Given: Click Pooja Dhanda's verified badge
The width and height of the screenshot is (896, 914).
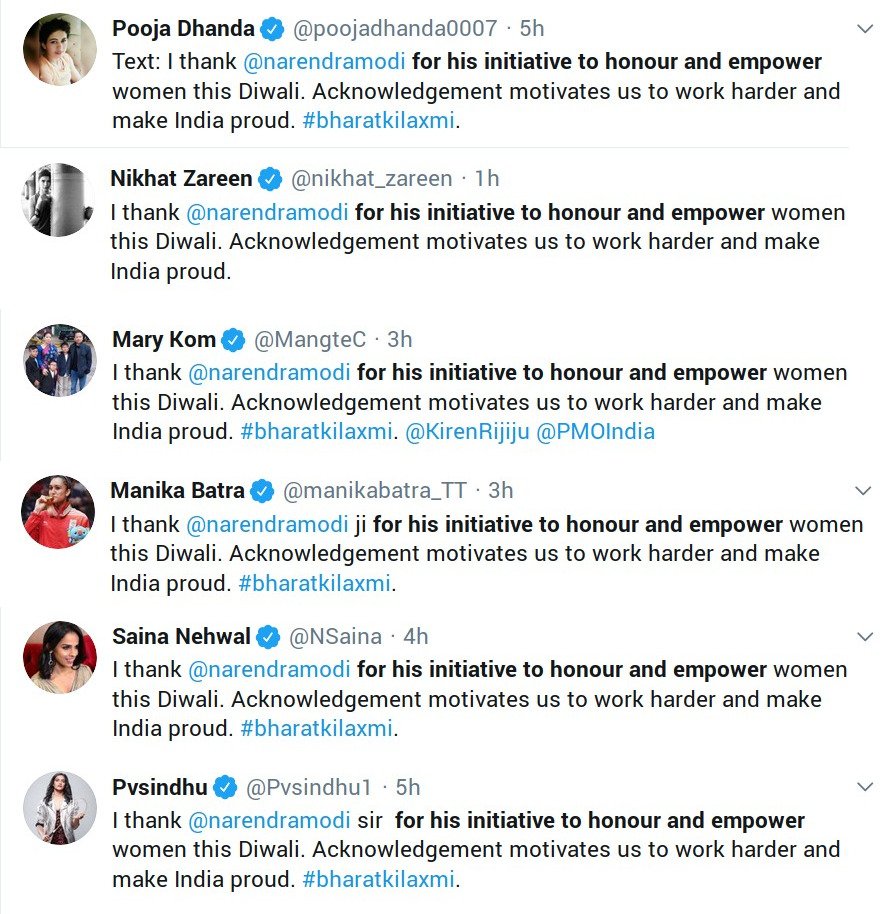Looking at the screenshot, I should coord(272,29).
